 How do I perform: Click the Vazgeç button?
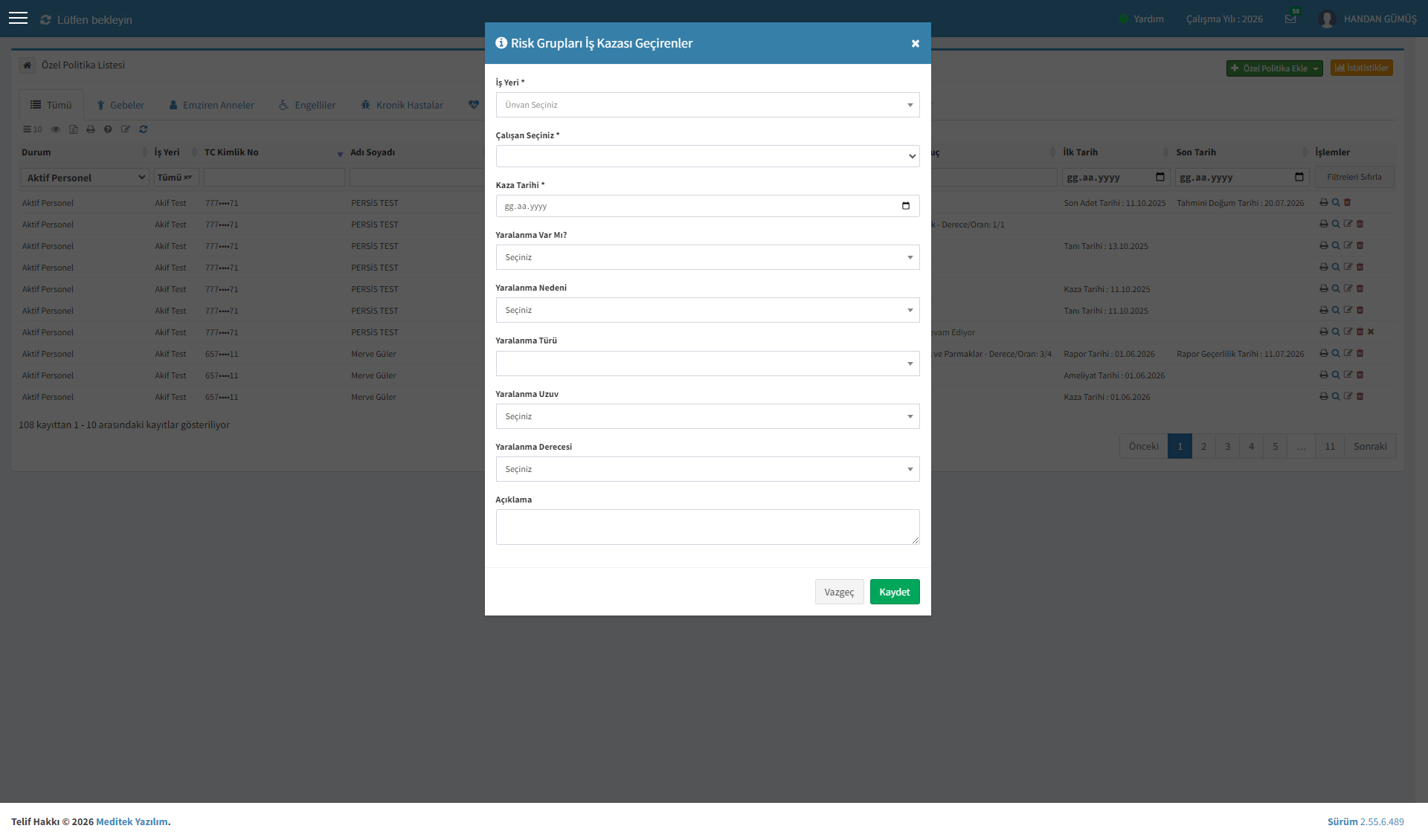(839, 592)
